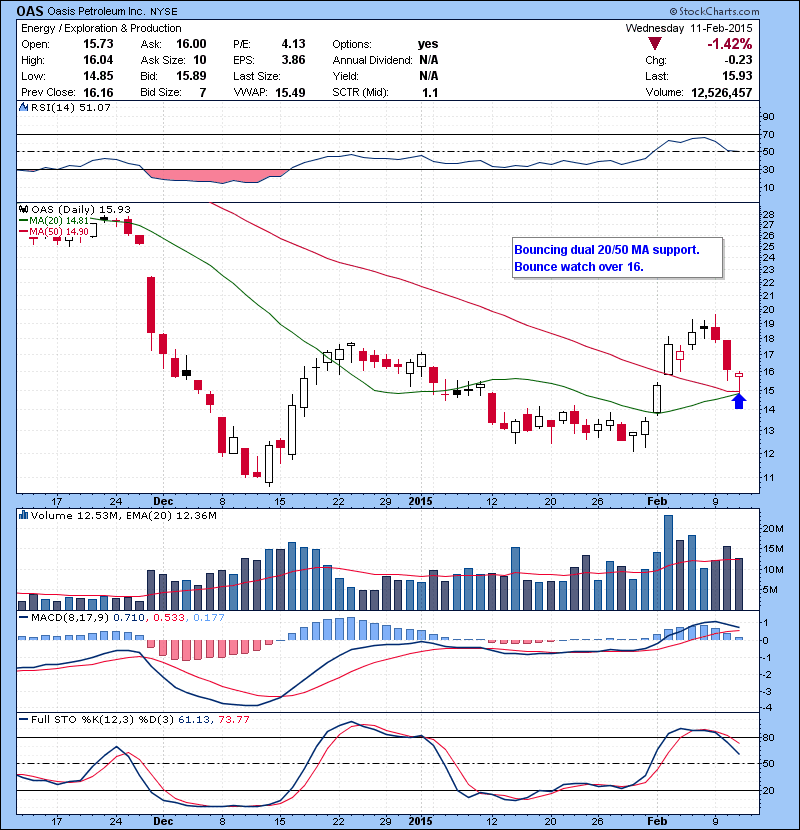Click the P/E value 4.13
Screen dimensions: 800x830
pos(293,44)
